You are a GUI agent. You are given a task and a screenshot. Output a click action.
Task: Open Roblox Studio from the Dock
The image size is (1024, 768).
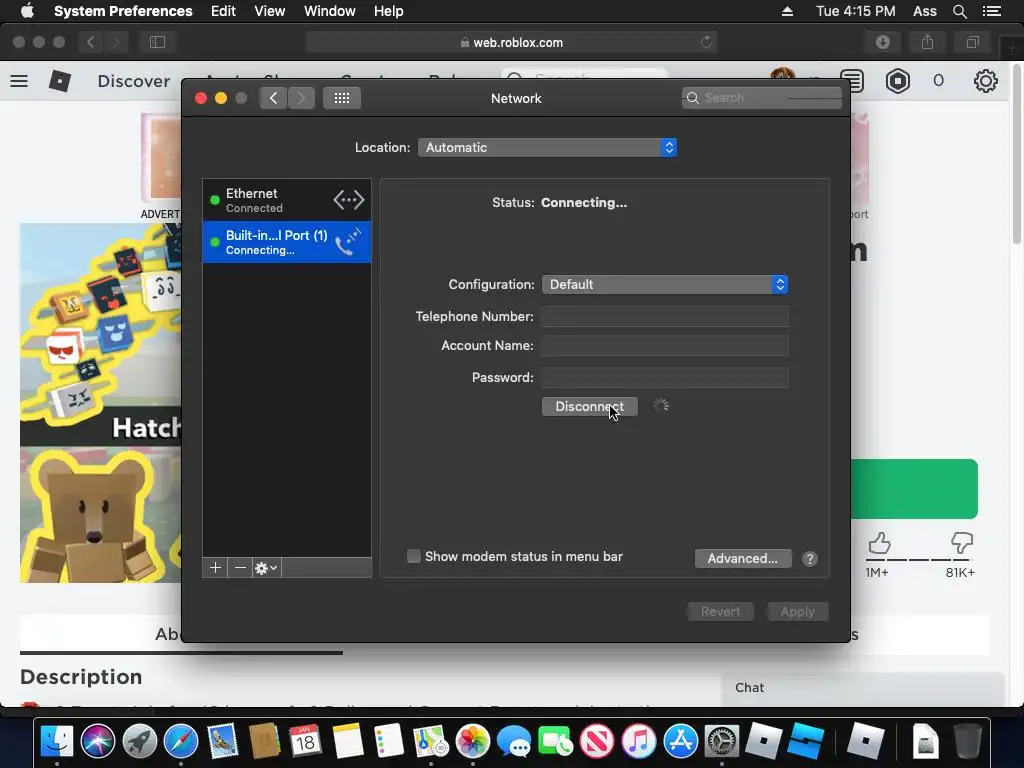coord(805,741)
